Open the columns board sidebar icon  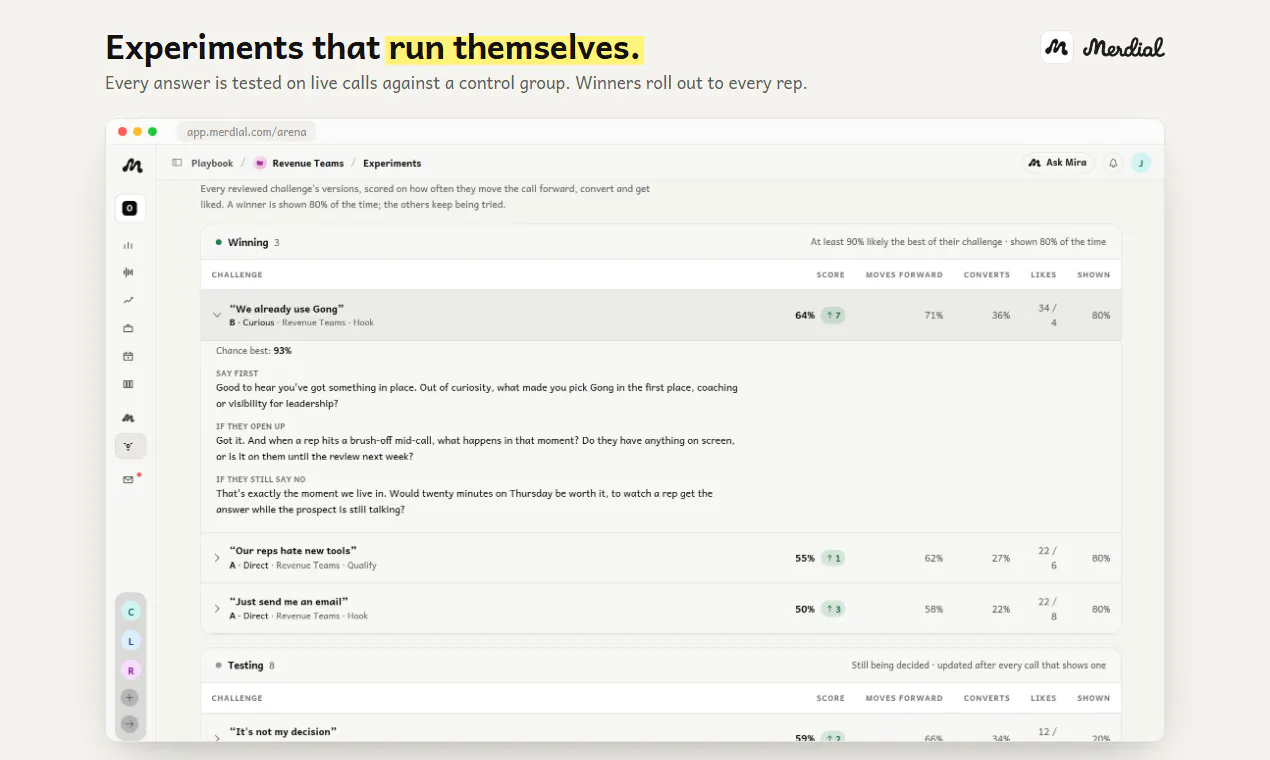click(128, 384)
